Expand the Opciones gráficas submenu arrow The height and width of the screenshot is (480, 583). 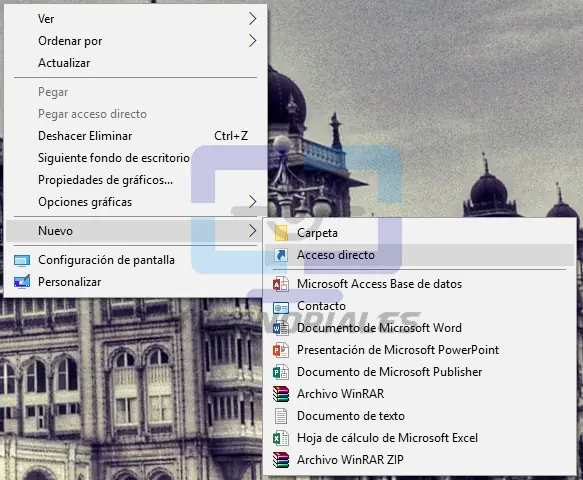(x=252, y=202)
